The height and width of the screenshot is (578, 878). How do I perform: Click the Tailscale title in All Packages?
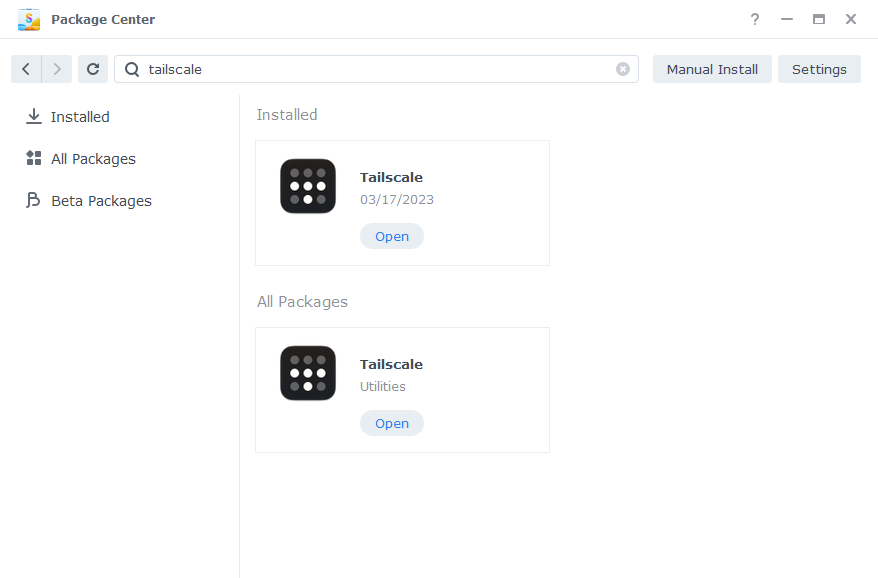pos(391,365)
